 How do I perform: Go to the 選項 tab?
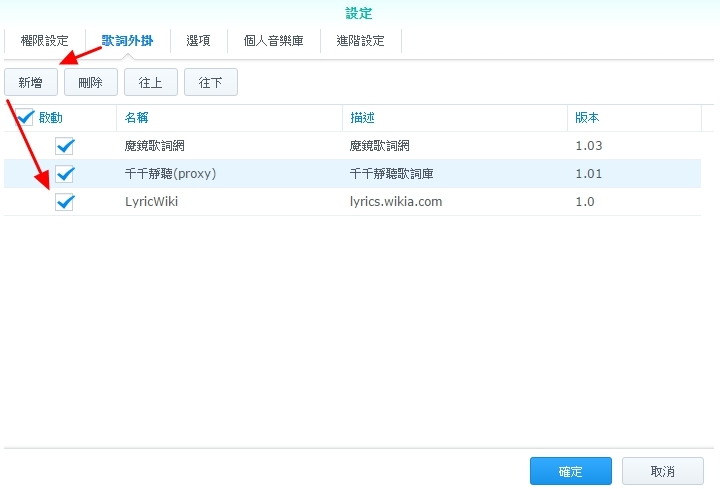click(197, 41)
